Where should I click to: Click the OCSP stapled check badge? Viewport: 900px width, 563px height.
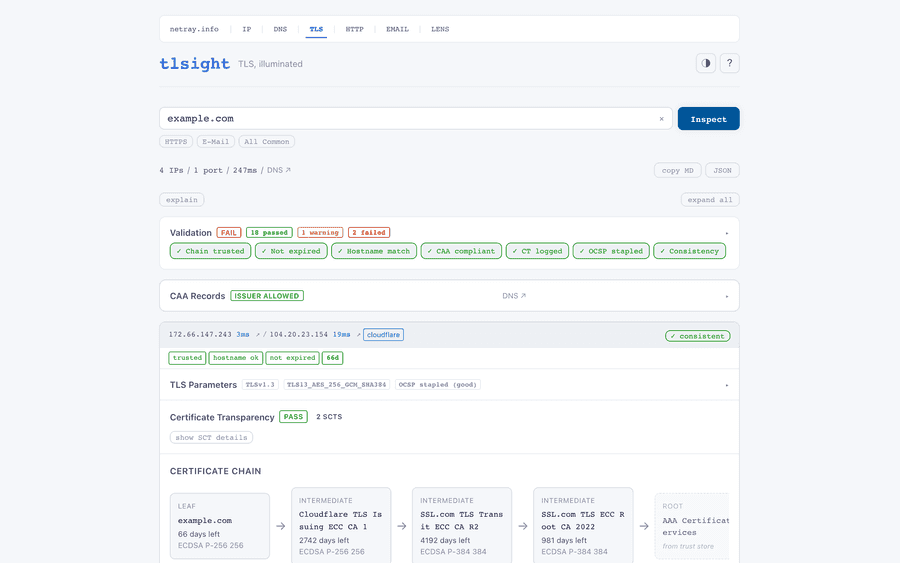coord(611,251)
